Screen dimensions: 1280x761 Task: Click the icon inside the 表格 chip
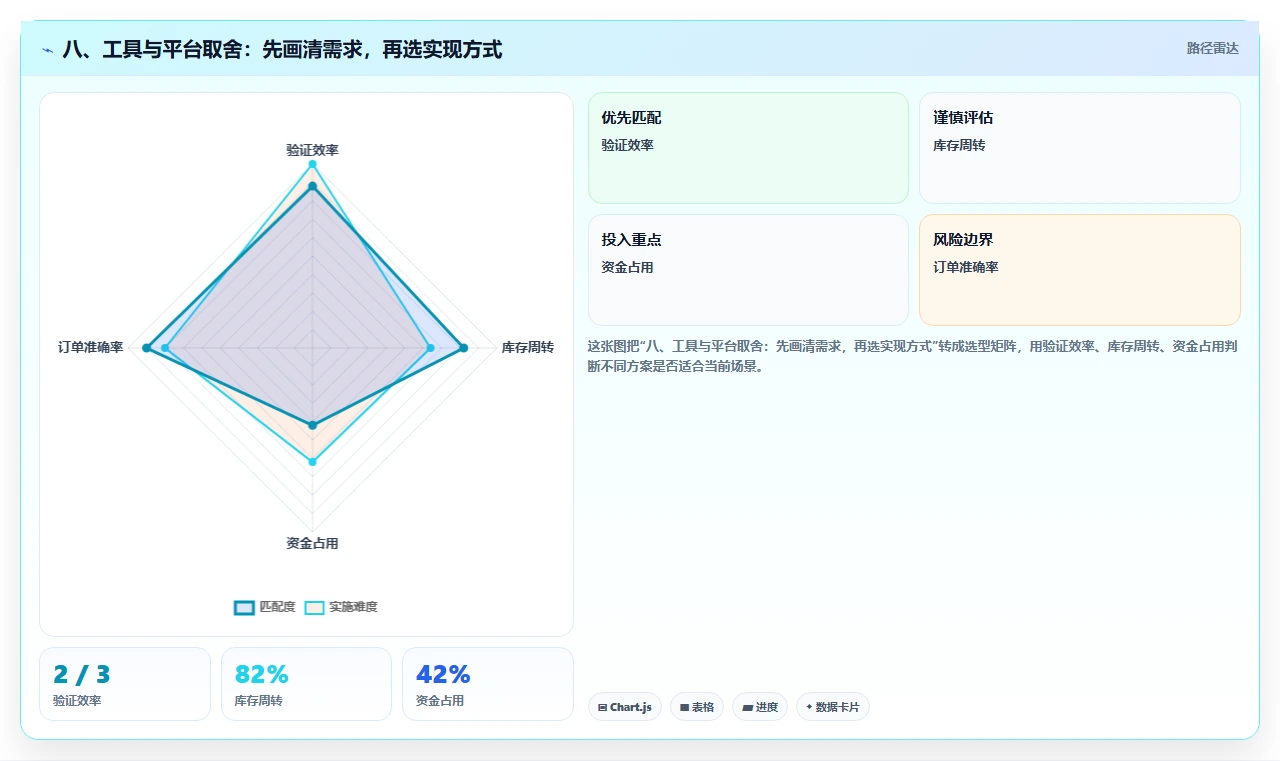[x=685, y=708]
